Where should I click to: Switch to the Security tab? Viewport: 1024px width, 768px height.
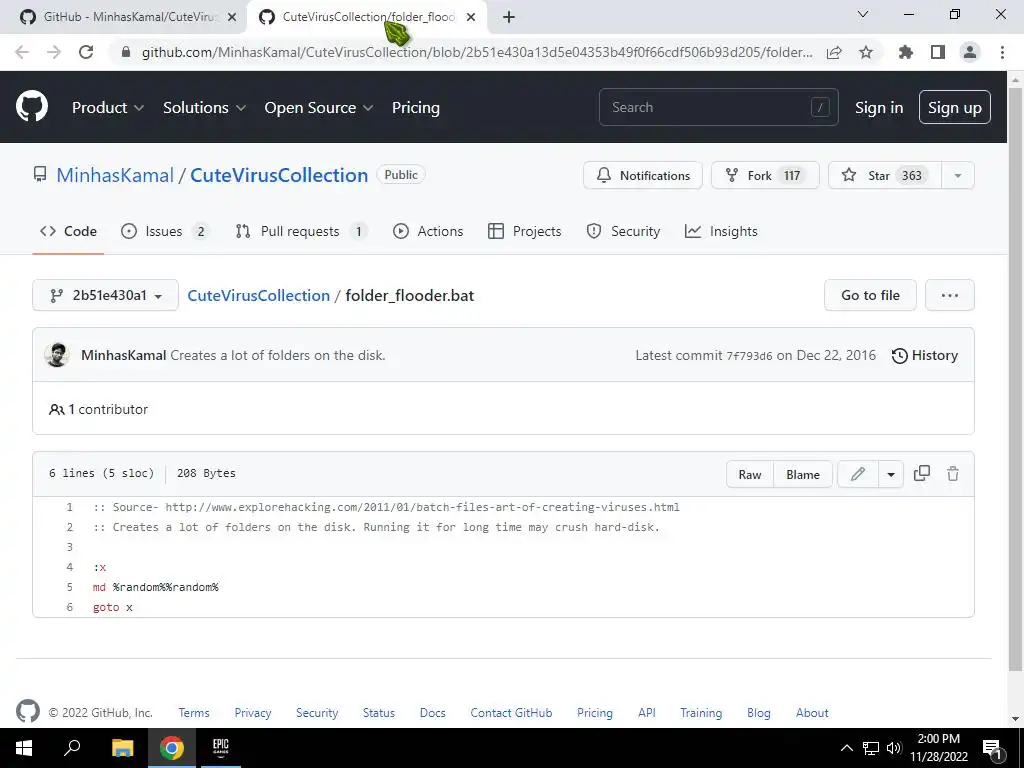(623, 231)
